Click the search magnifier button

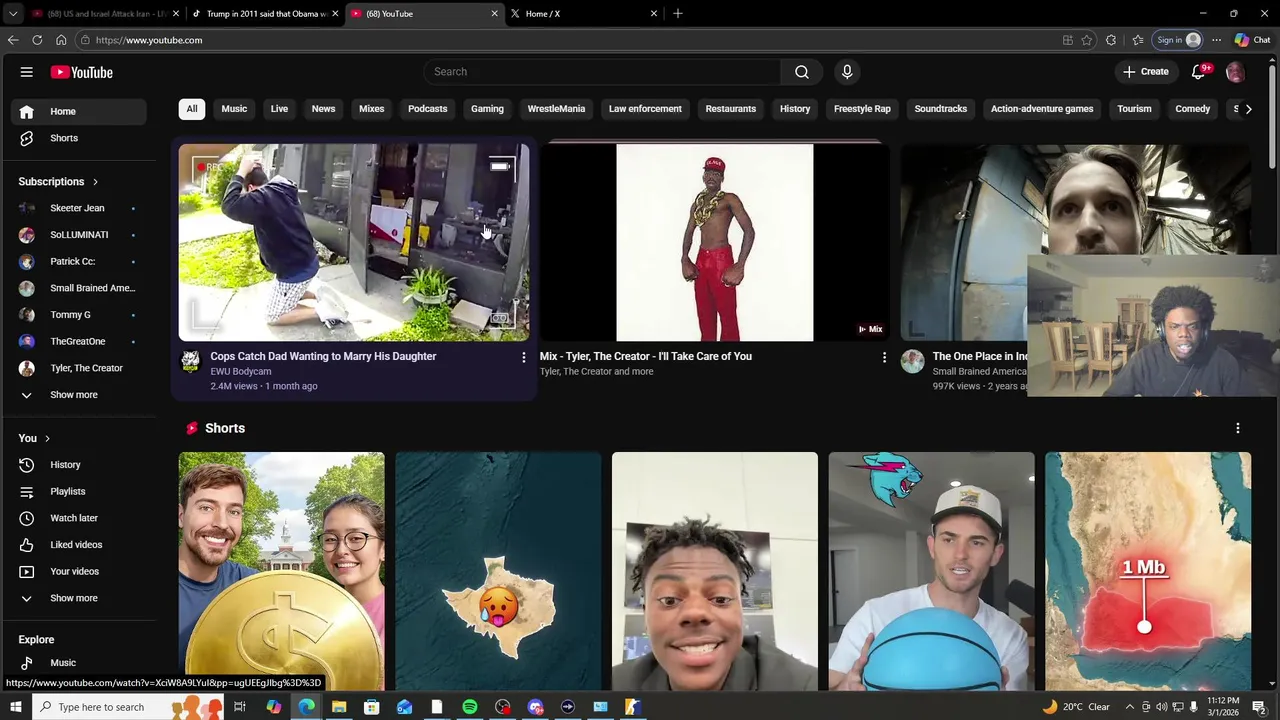(802, 72)
